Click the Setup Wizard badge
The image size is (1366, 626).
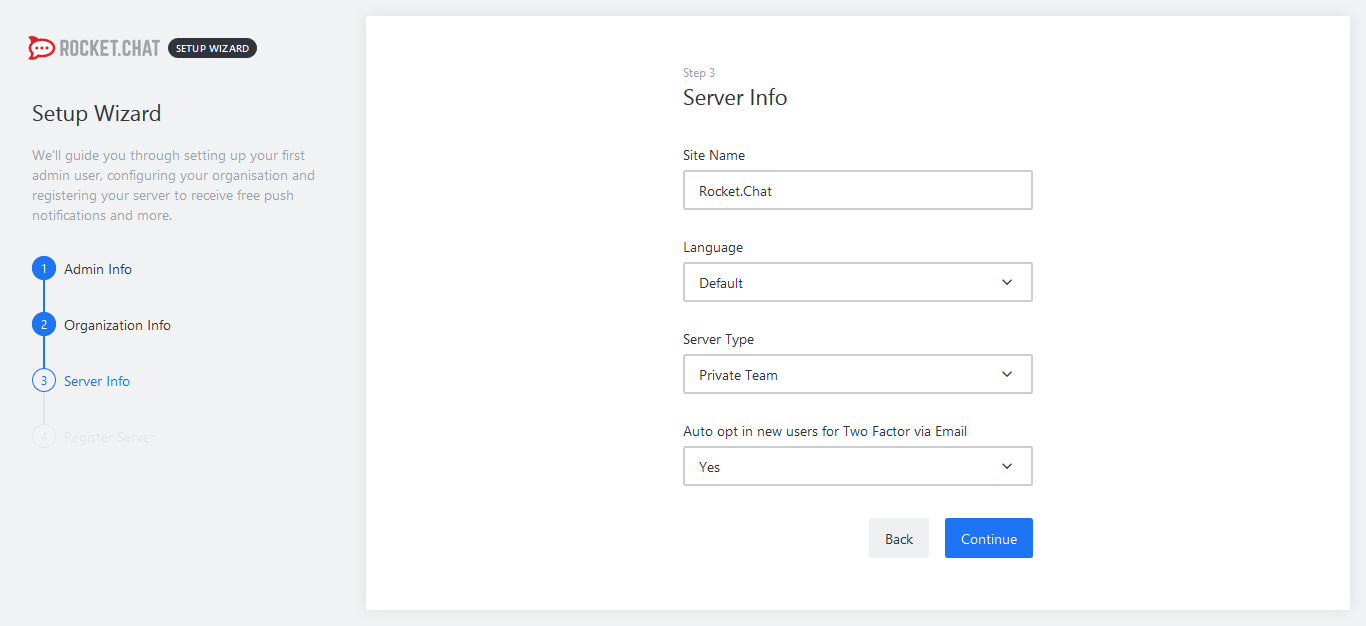[x=212, y=48]
